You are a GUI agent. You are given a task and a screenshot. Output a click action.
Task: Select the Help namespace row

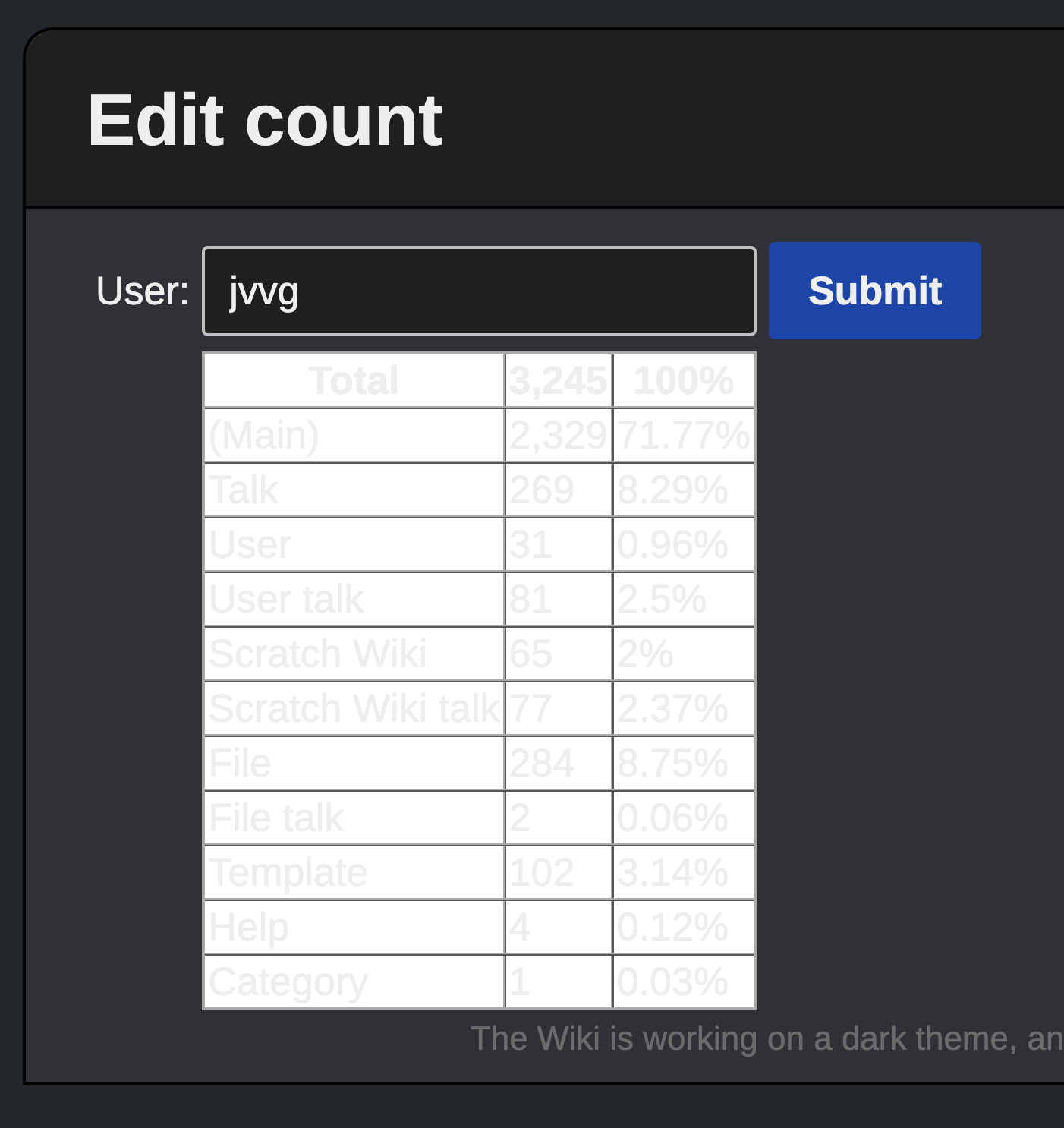pyautogui.click(x=479, y=927)
